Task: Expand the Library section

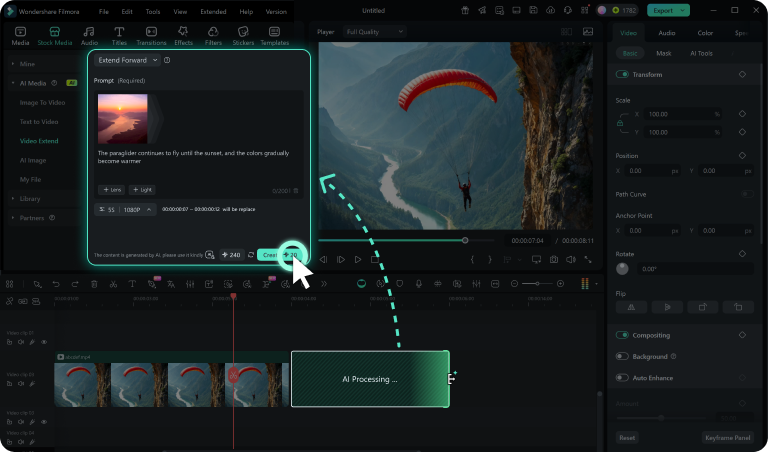Action: click(x=13, y=198)
